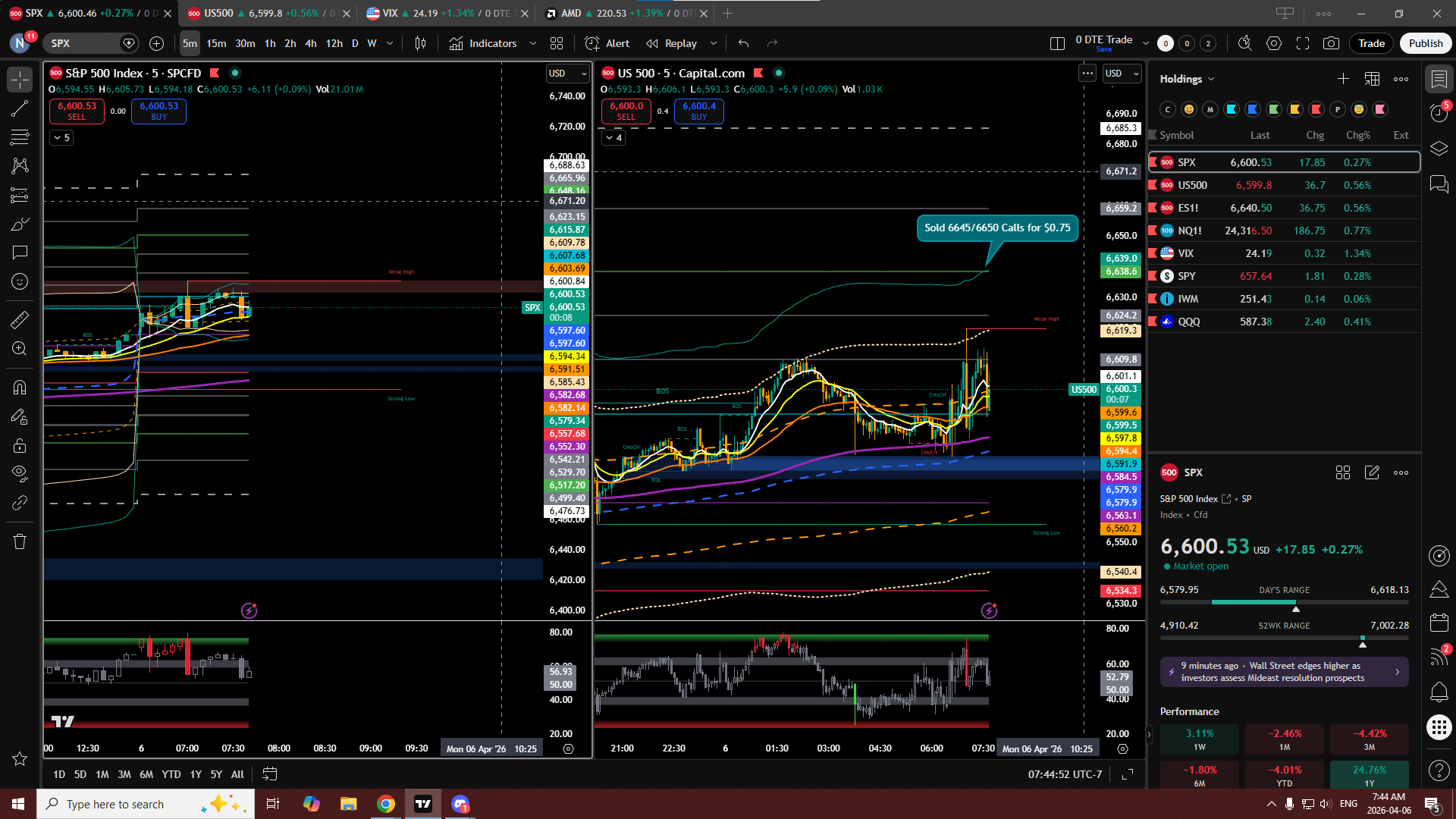
Task: Take a chart snapshot with the camera icon
Action: (1331, 43)
